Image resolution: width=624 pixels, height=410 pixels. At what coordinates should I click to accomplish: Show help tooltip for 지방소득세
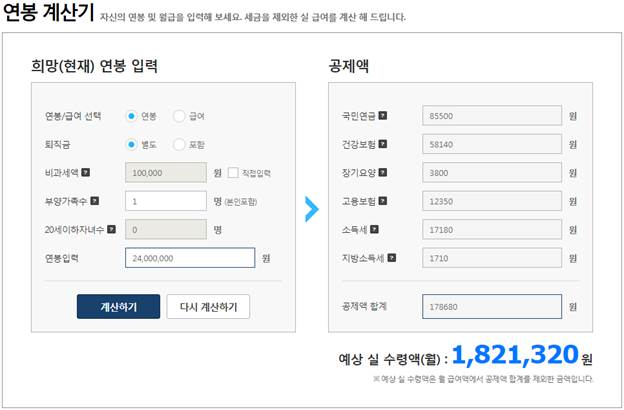(392, 258)
